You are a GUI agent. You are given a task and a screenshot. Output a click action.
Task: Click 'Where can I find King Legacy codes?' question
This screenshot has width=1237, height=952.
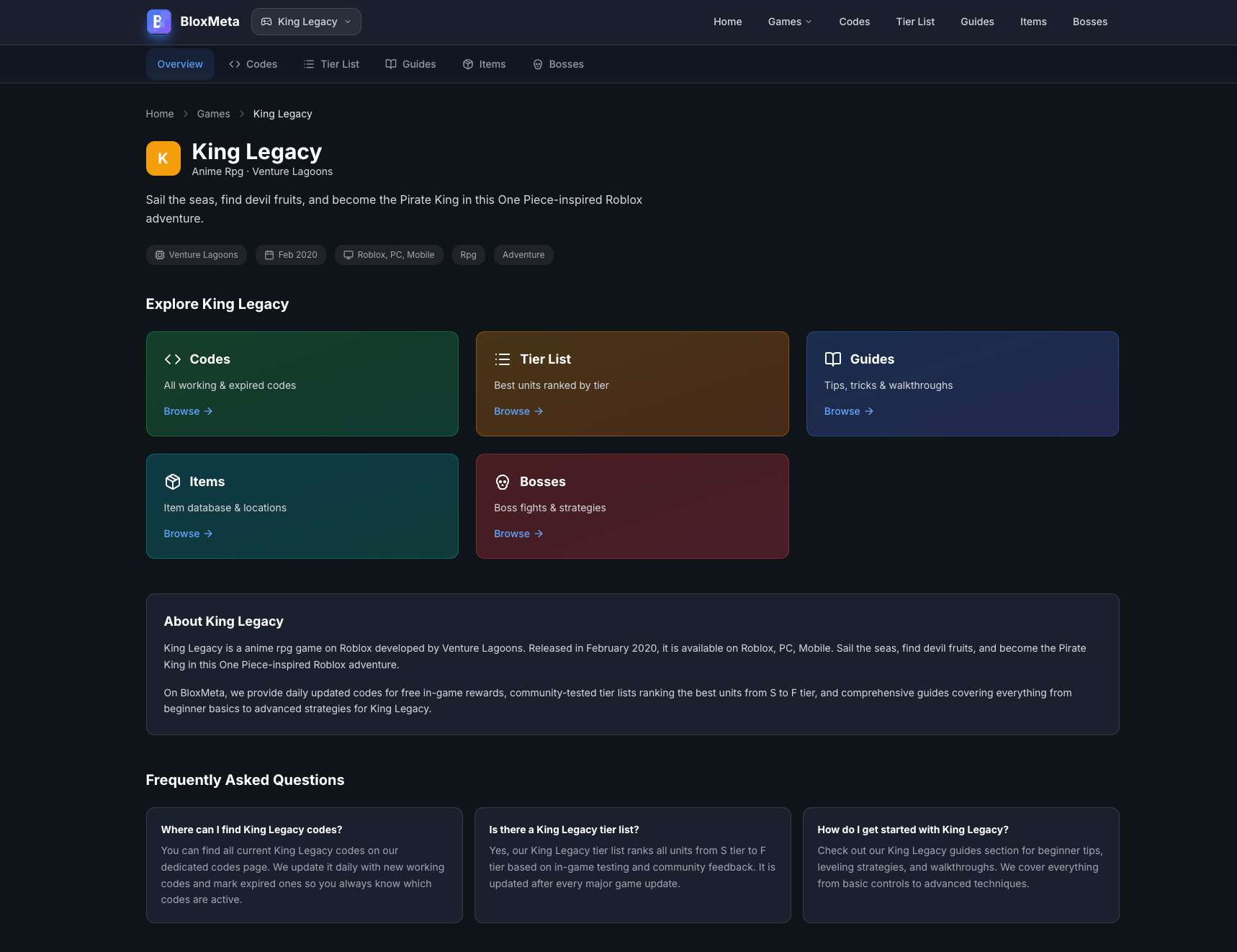[252, 830]
